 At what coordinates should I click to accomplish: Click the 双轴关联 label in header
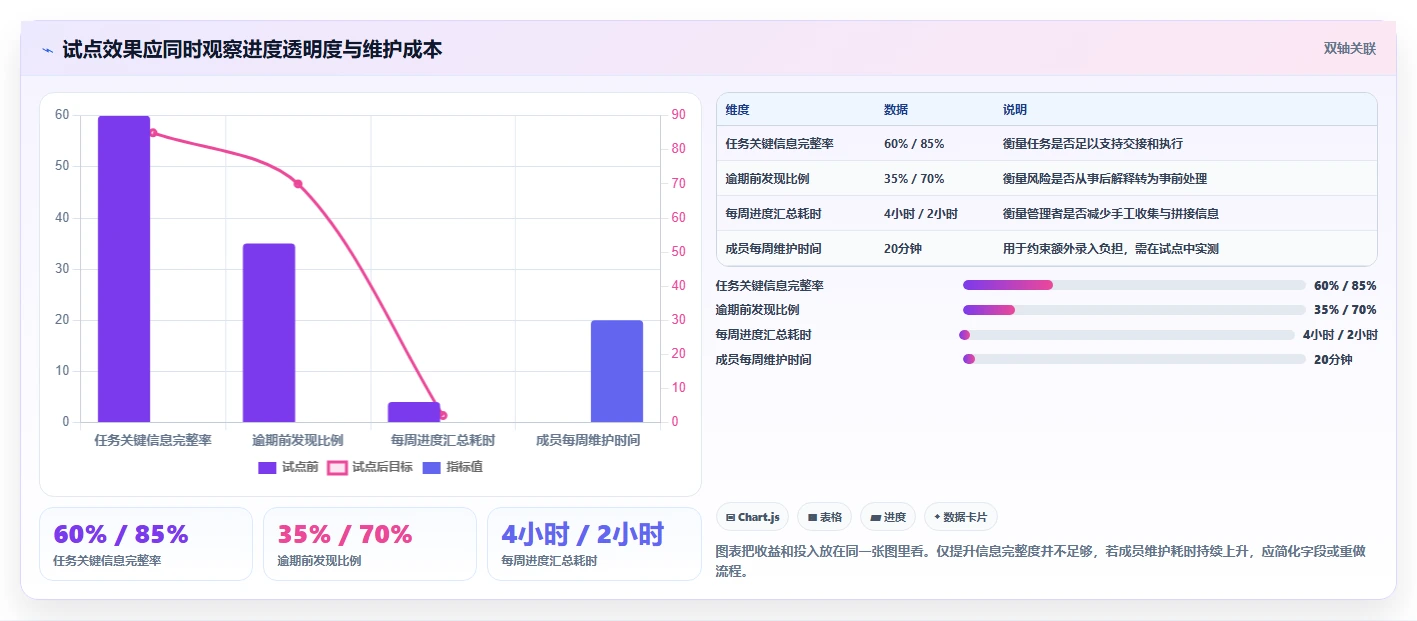(1350, 49)
